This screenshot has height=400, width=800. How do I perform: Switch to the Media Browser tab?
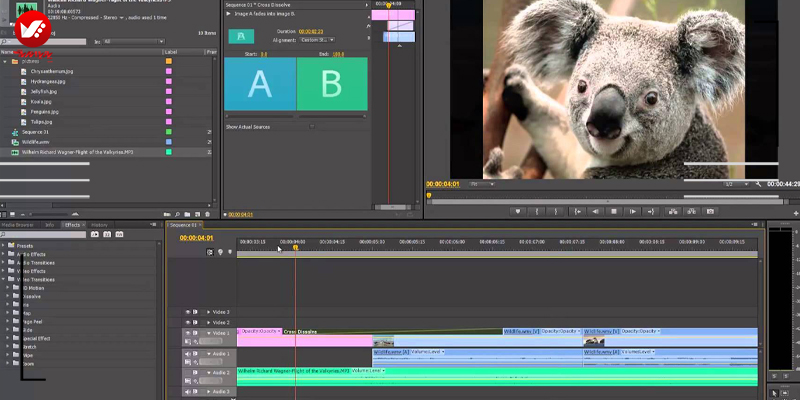pyautogui.click(x=17, y=224)
